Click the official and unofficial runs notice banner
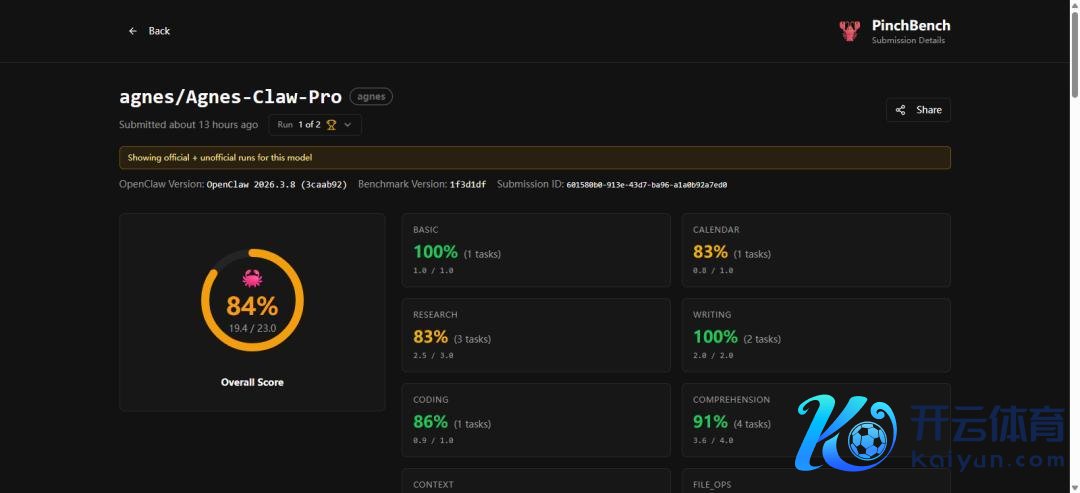Viewport: 1080px width, 493px height. [534, 158]
